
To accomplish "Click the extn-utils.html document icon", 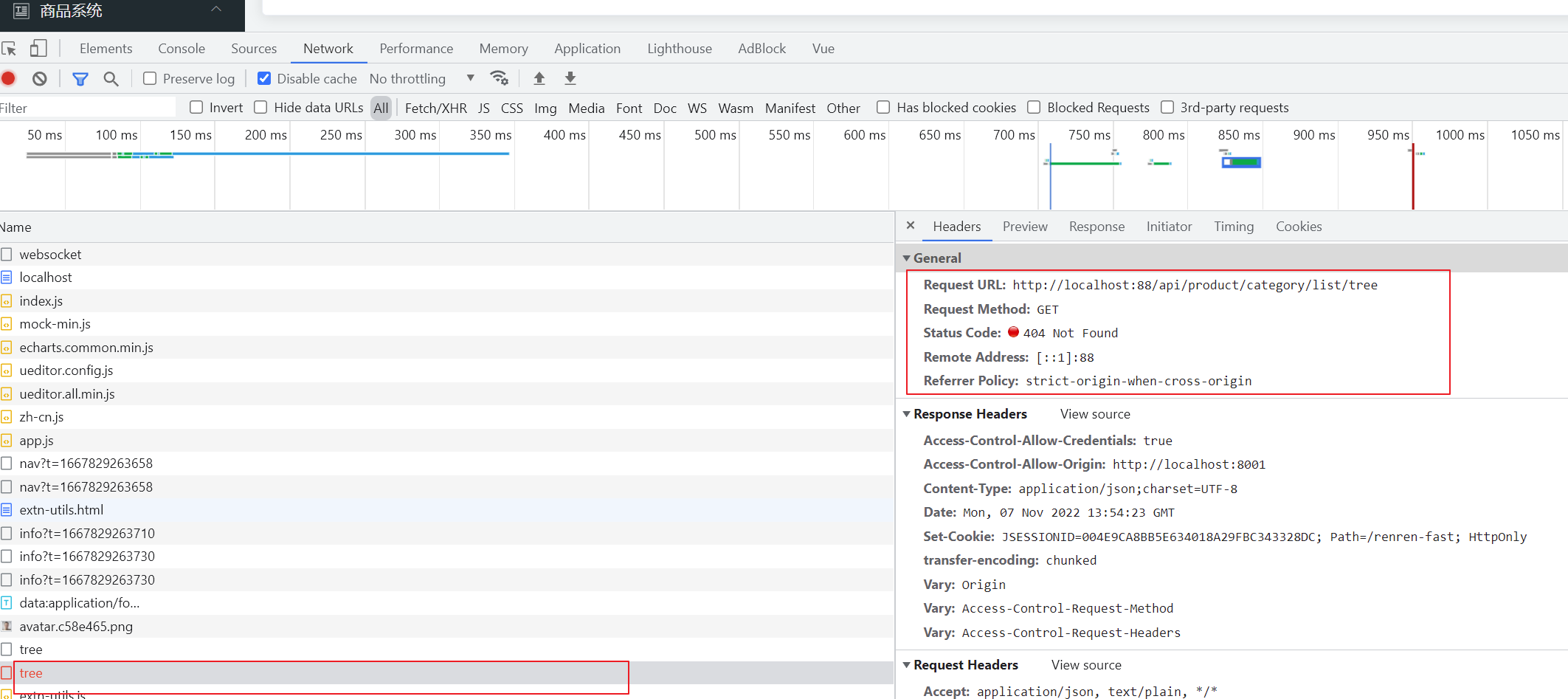I will [7, 510].
